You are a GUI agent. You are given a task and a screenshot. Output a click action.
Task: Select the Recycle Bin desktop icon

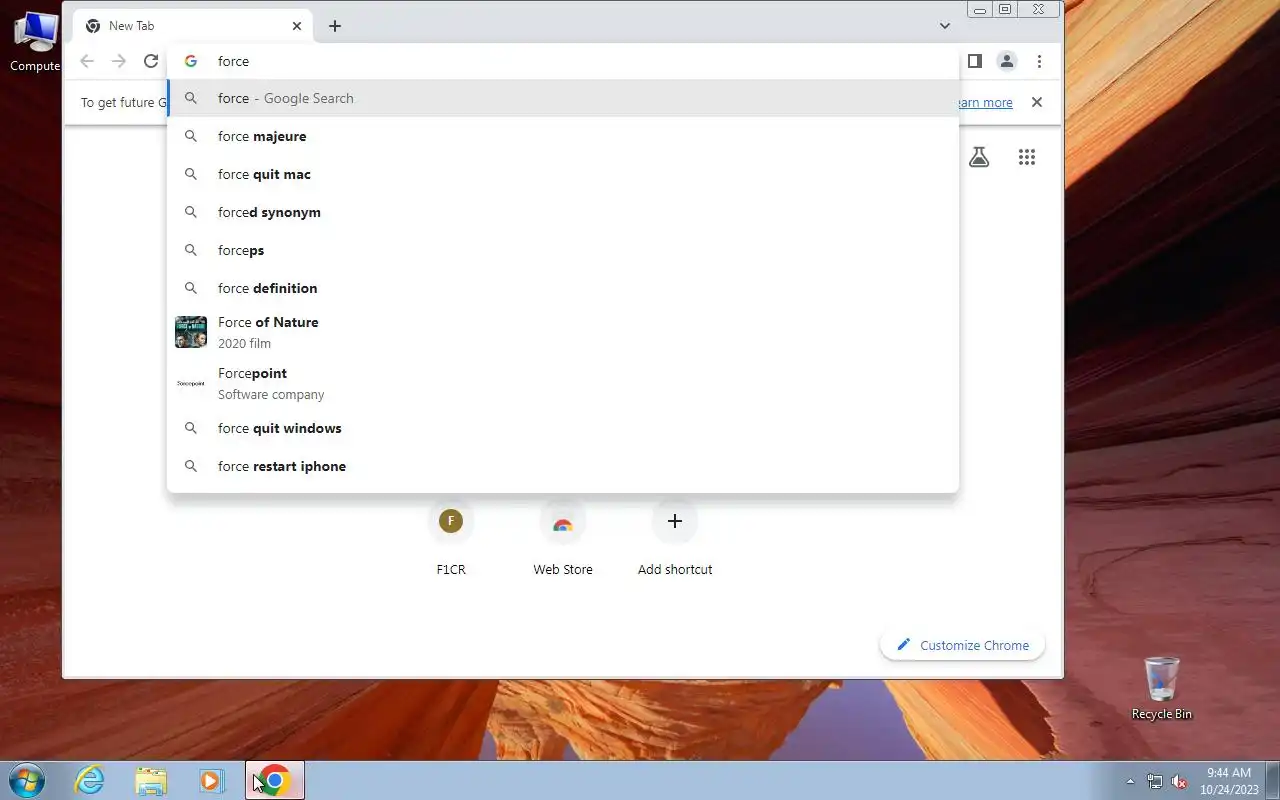point(1162,688)
